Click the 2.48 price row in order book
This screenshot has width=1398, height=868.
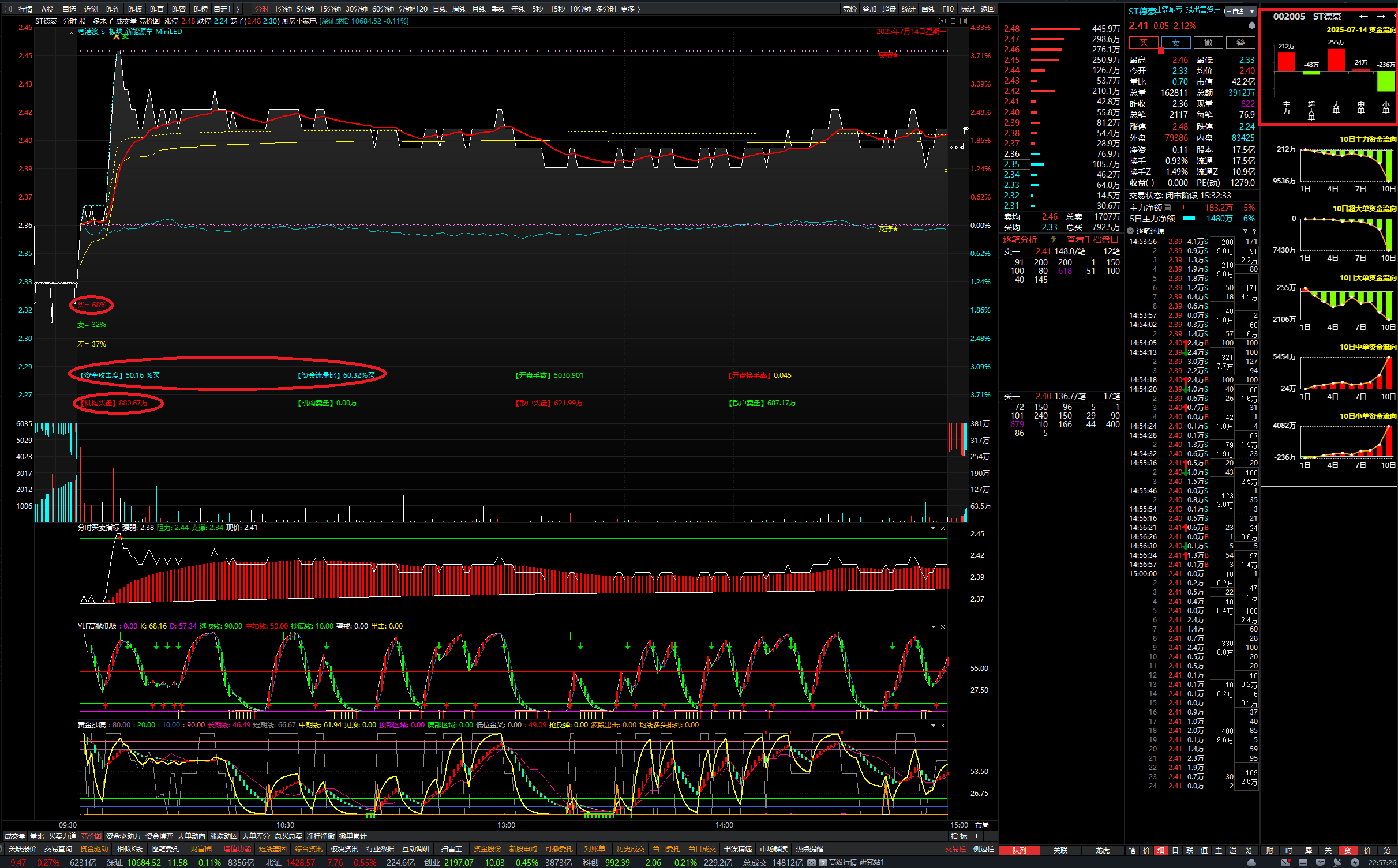pos(1062,28)
